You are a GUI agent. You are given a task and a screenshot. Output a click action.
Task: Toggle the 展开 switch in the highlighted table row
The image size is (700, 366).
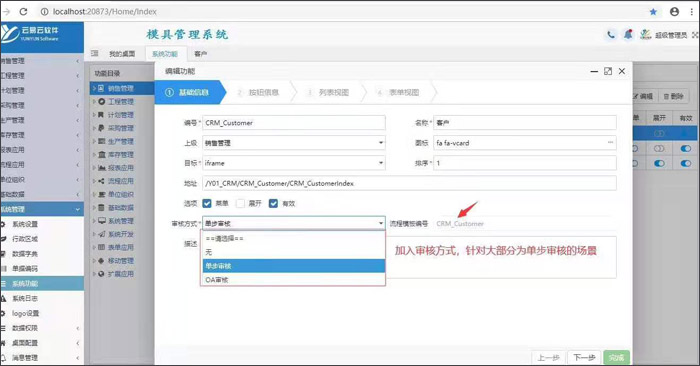(x=659, y=133)
